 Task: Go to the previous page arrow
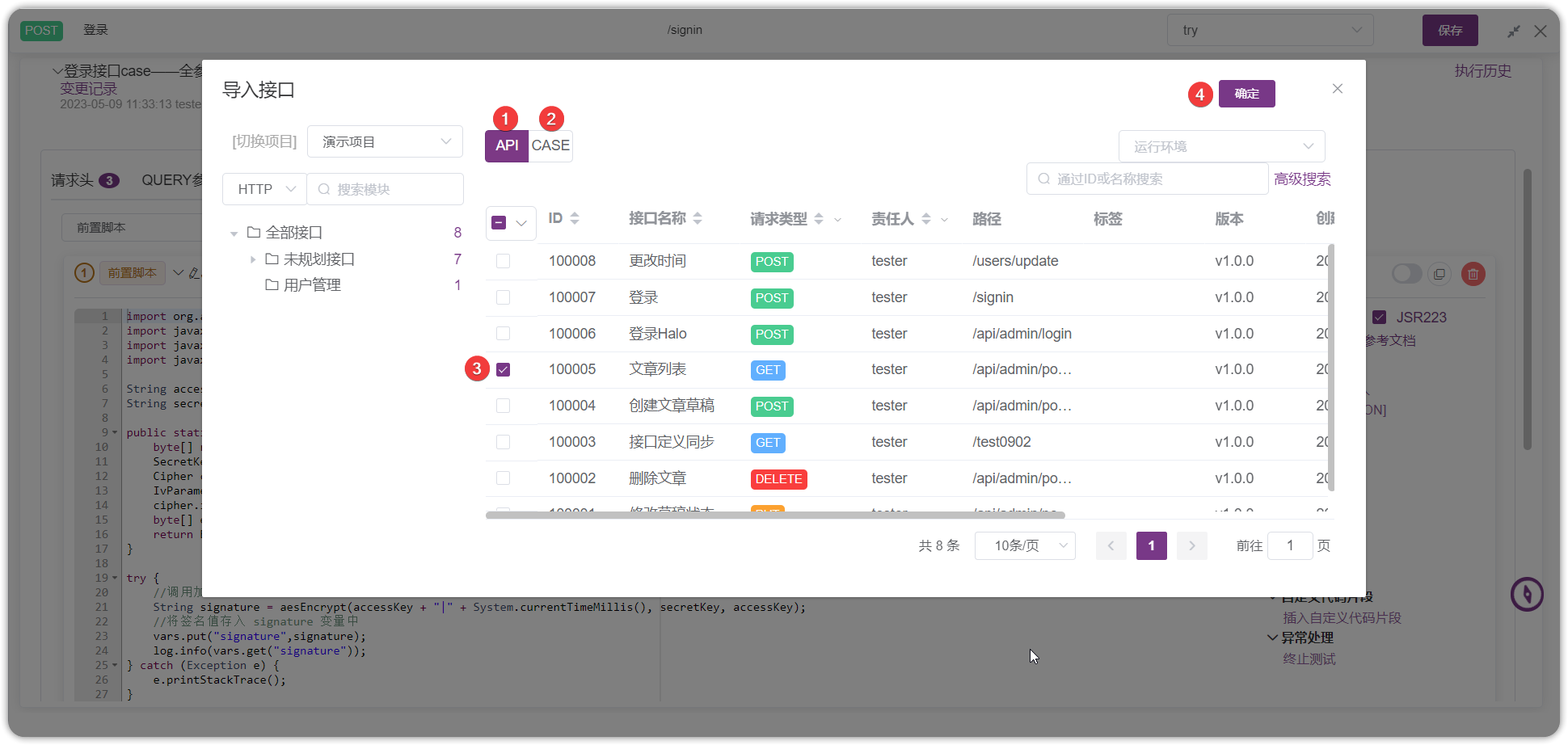pyautogui.click(x=1111, y=546)
